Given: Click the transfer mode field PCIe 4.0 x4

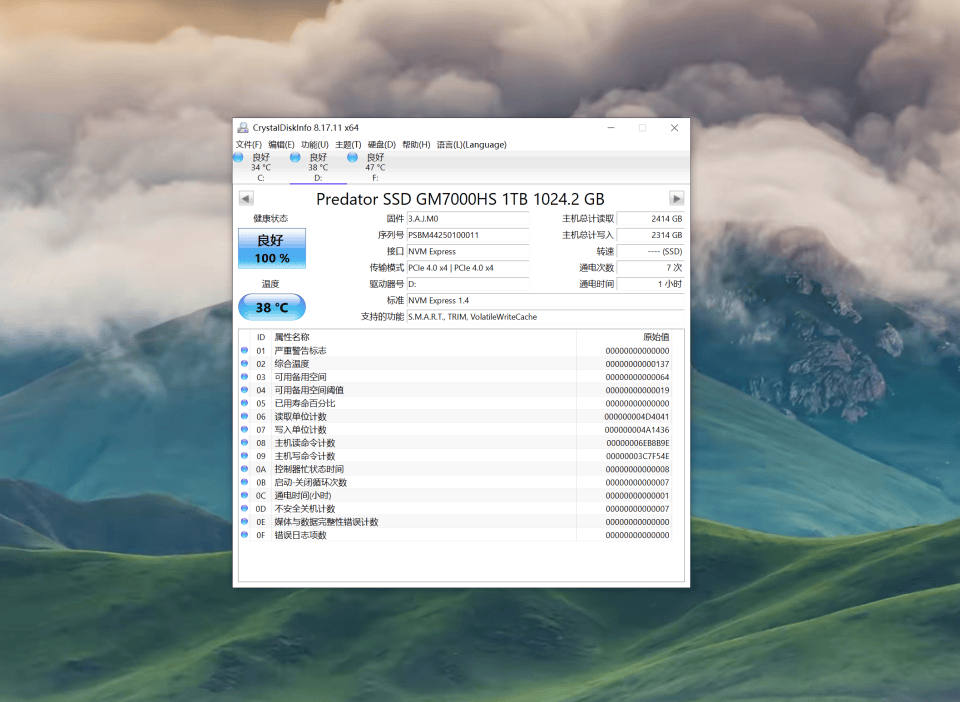Looking at the screenshot, I should (x=468, y=267).
